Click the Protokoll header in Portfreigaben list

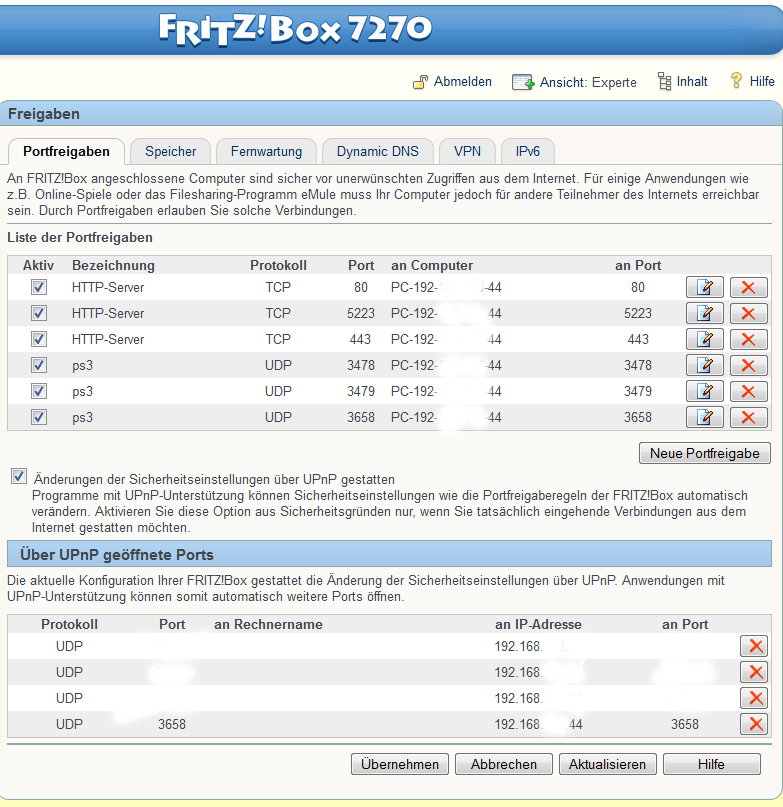coord(279,265)
